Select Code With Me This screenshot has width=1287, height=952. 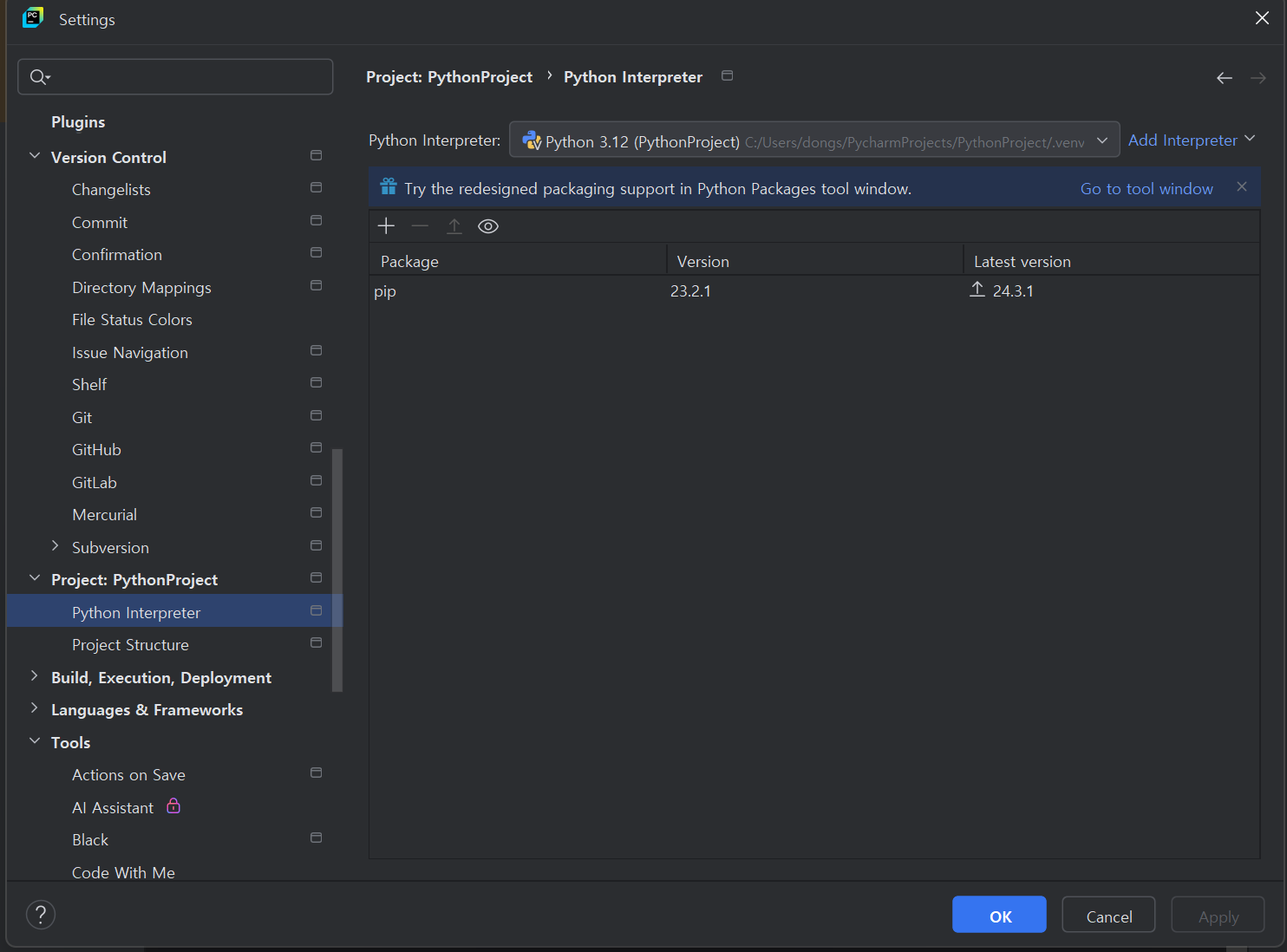coord(123,872)
